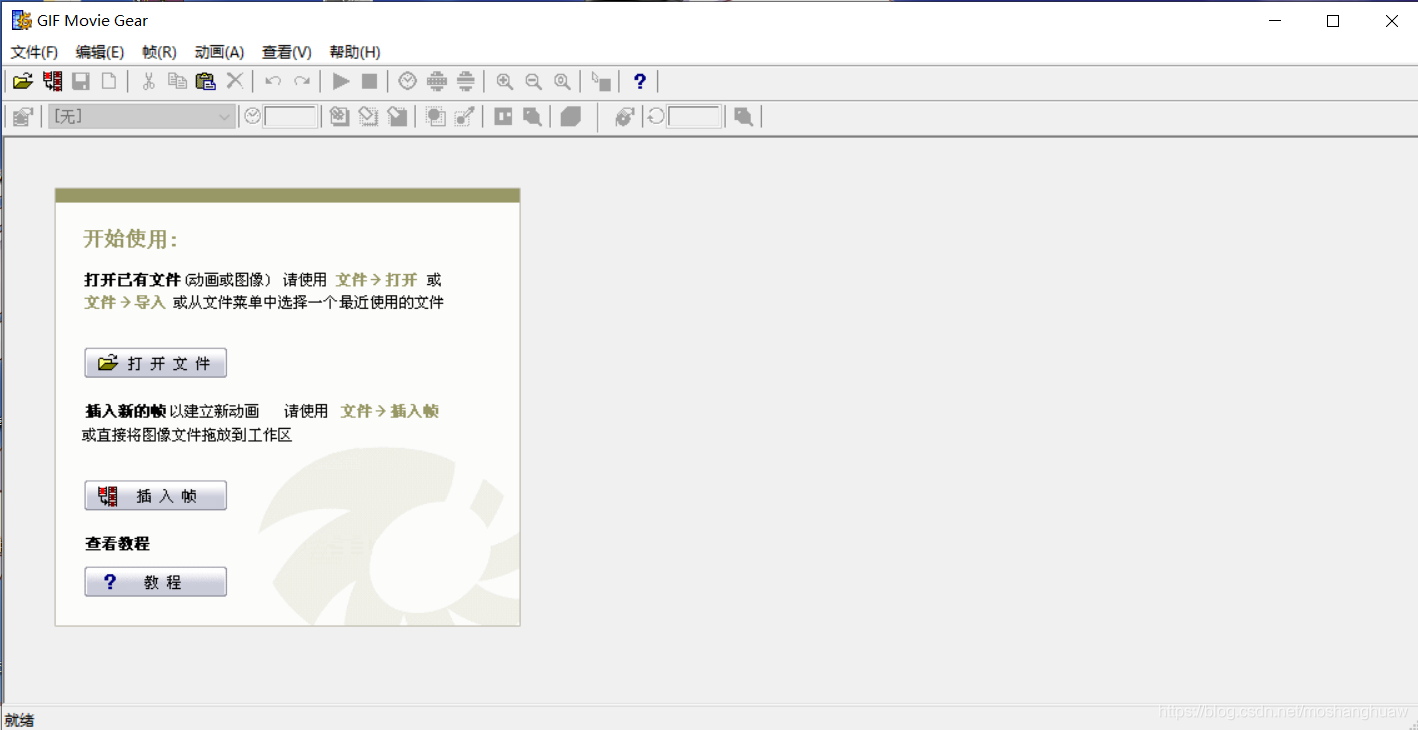Image resolution: width=1418 pixels, height=730 pixels.
Task: Click the 教程 tutorial button
Action: tap(156, 582)
